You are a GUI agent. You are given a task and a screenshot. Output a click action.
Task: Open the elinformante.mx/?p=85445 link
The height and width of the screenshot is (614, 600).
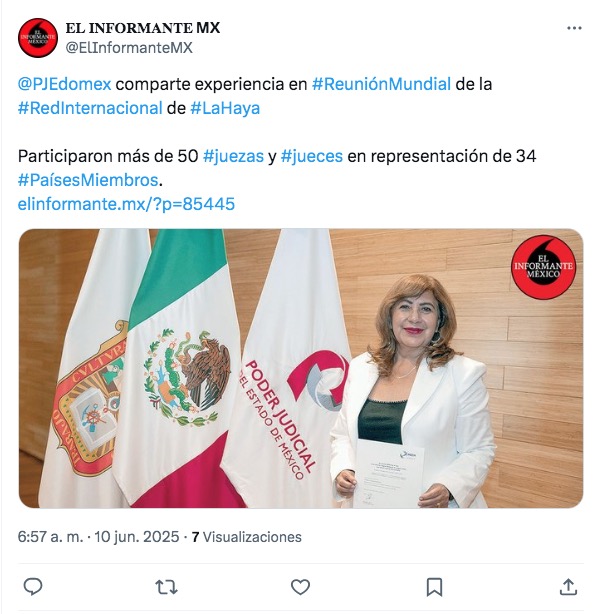[126, 204]
